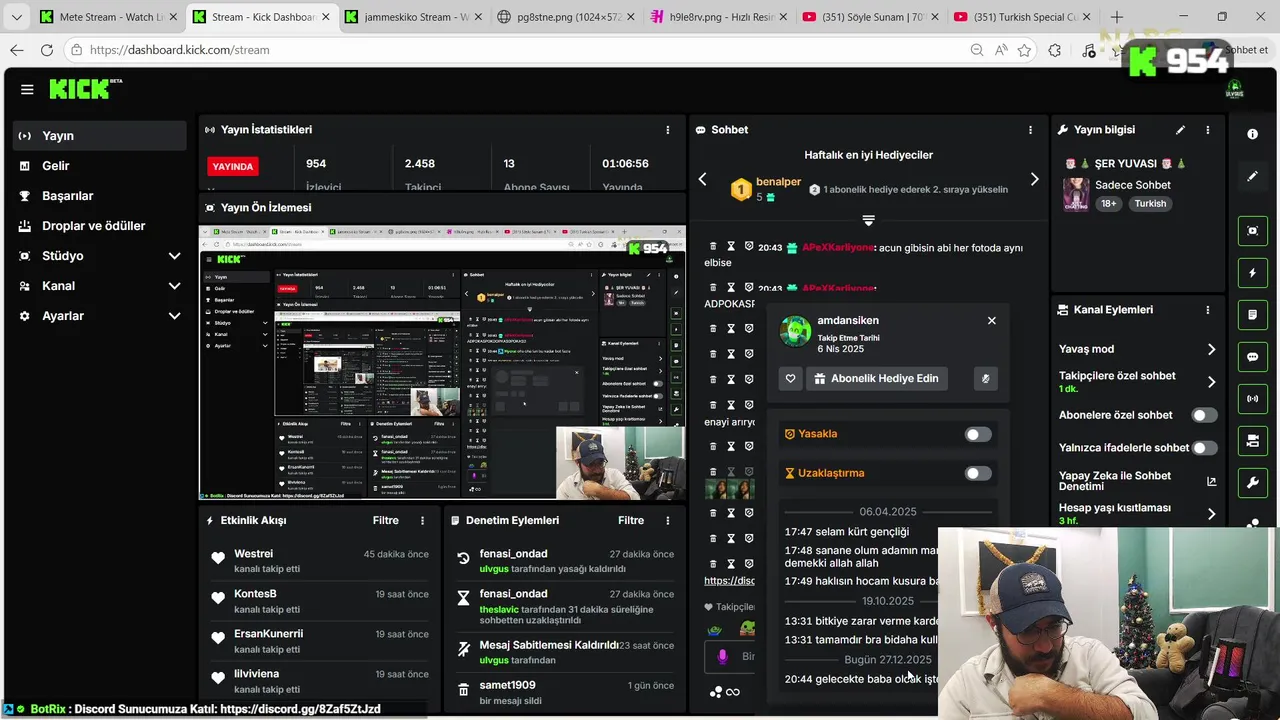Show next top gifter with right arrow
1280x720 pixels.
(x=1034, y=179)
